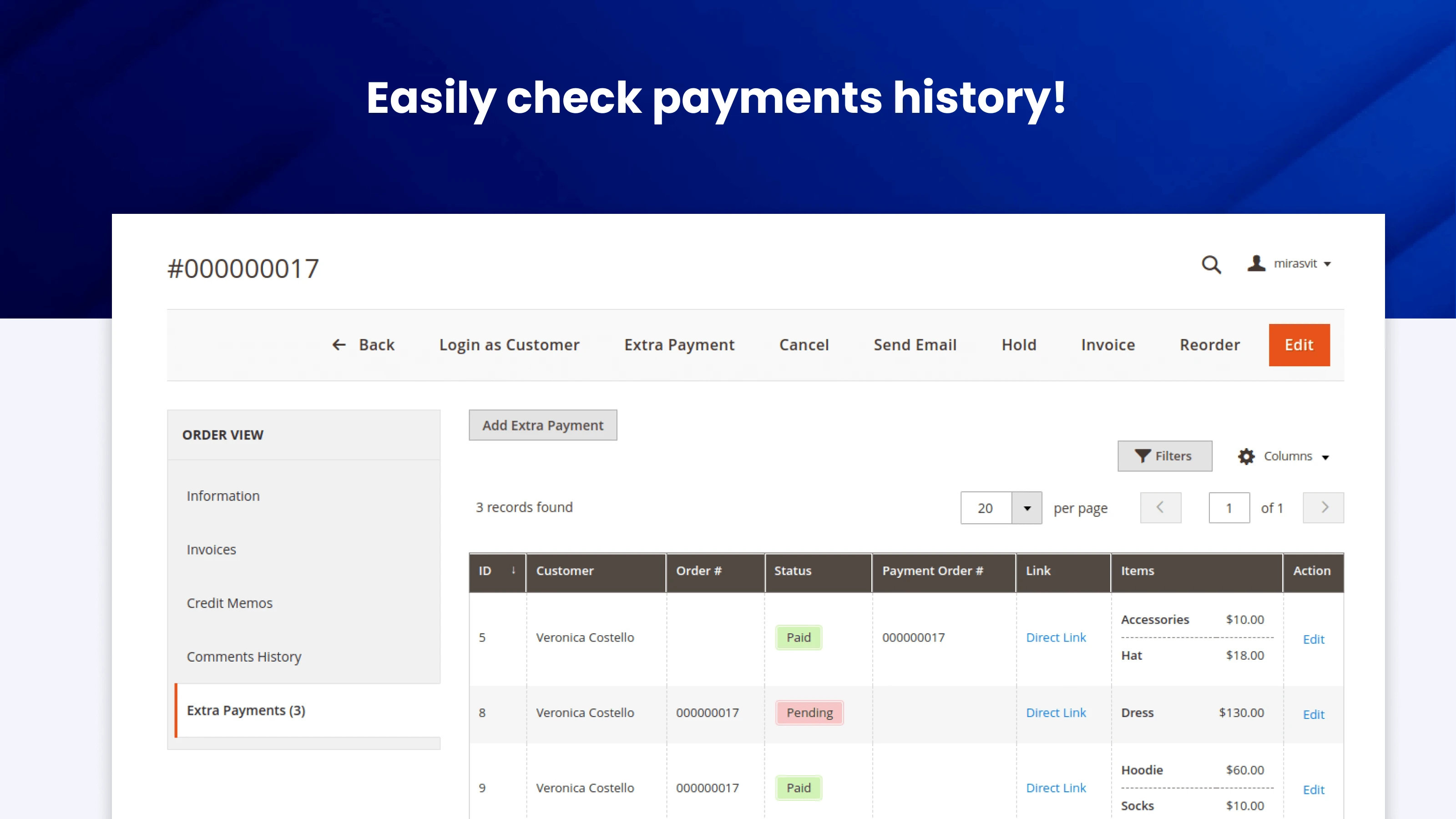Click the Send Email action
Screen dimensions: 1456x819
[x=915, y=345]
